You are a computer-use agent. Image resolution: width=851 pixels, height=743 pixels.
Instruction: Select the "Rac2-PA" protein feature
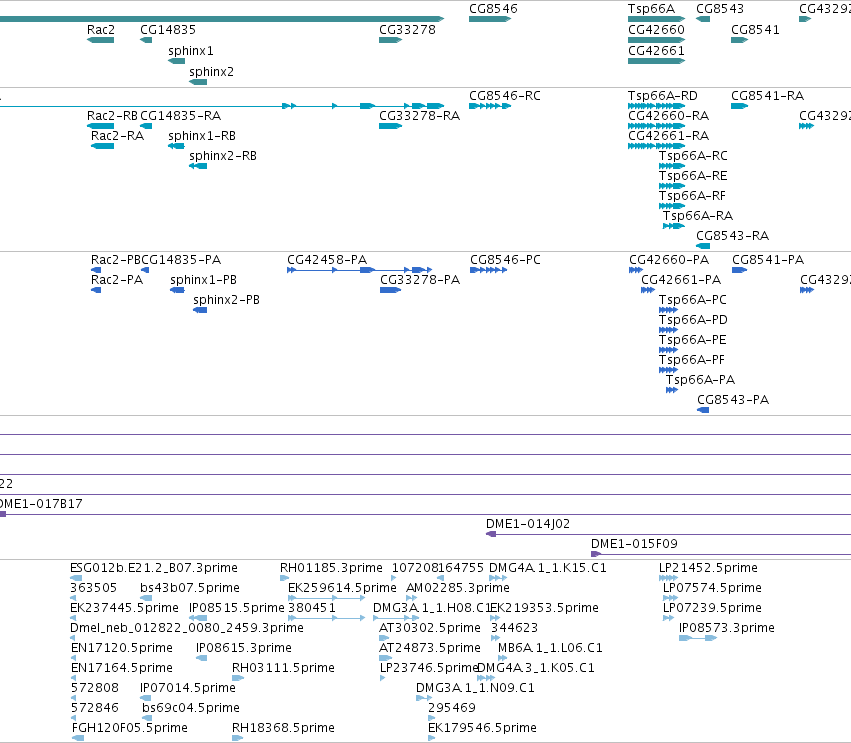pos(117,281)
